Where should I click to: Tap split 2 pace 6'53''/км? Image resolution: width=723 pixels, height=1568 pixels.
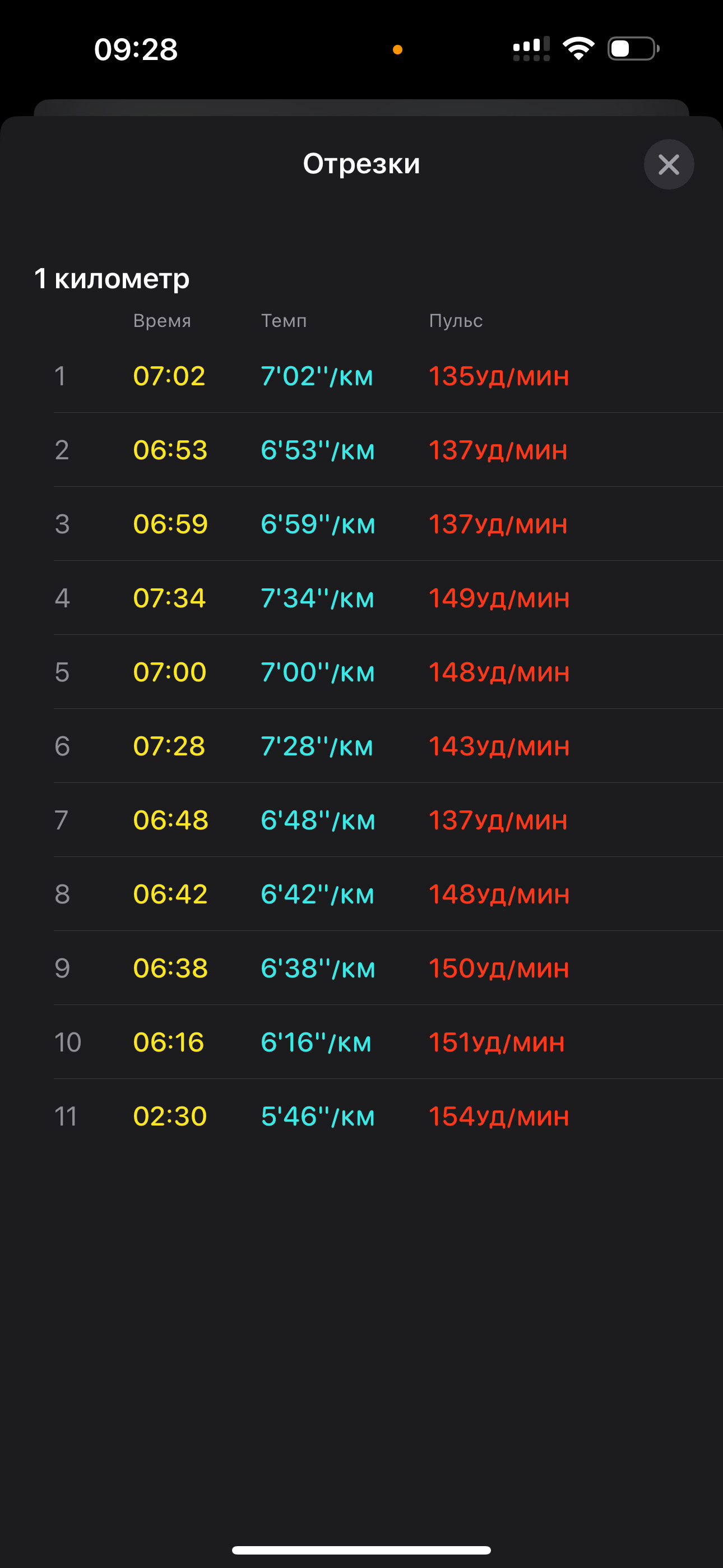(318, 450)
